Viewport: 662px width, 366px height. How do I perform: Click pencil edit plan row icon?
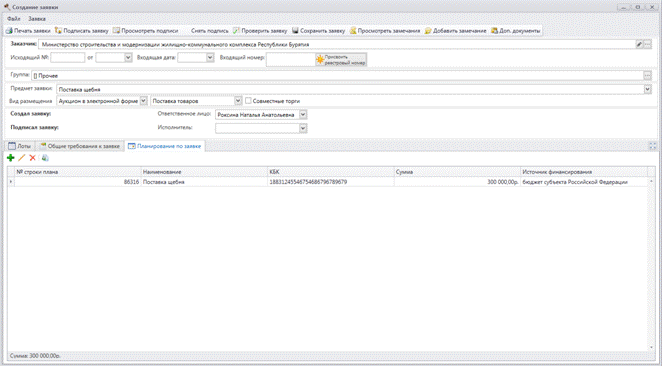click(x=22, y=158)
